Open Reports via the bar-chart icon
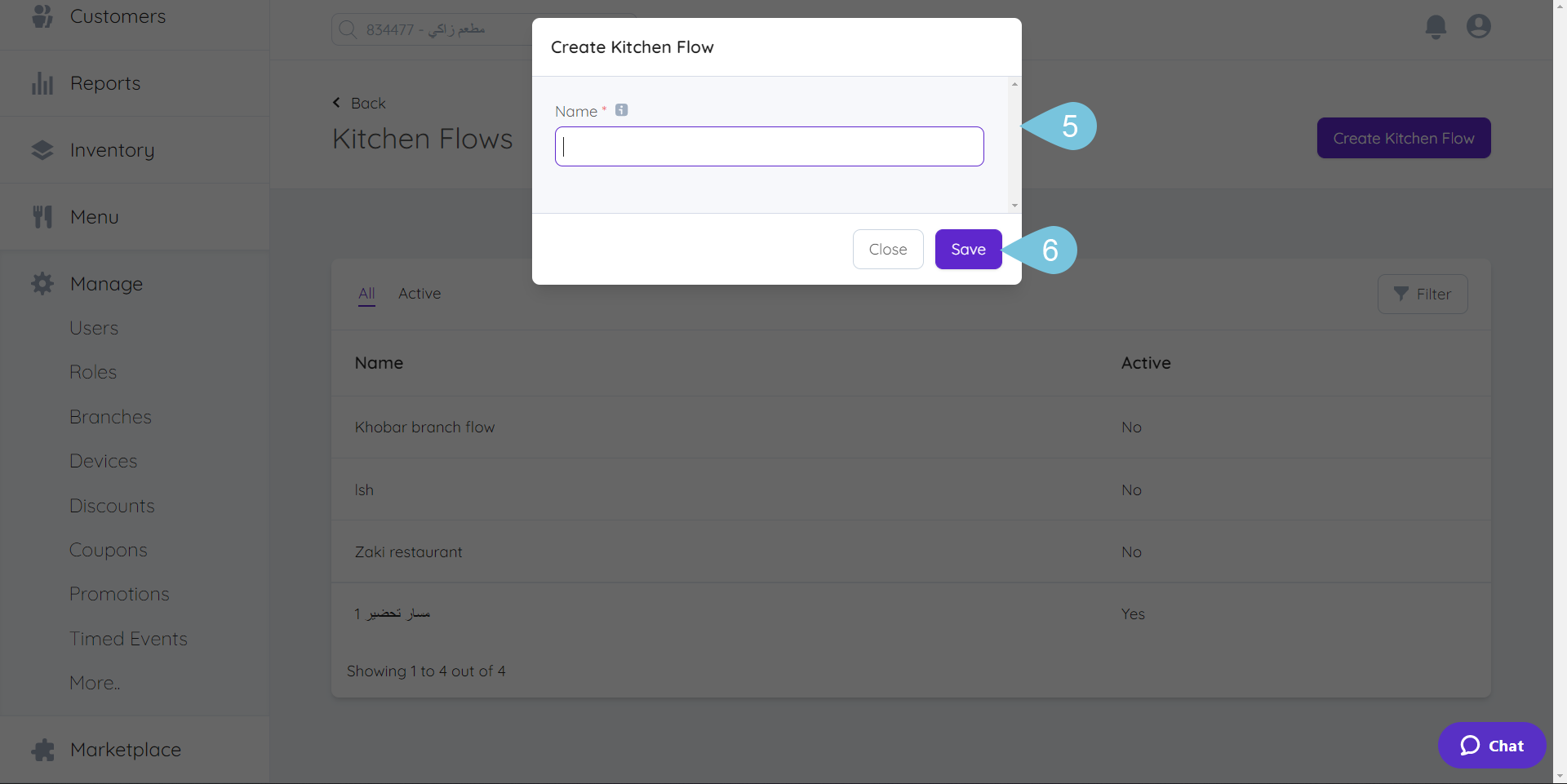This screenshot has width=1567, height=784. tap(42, 82)
